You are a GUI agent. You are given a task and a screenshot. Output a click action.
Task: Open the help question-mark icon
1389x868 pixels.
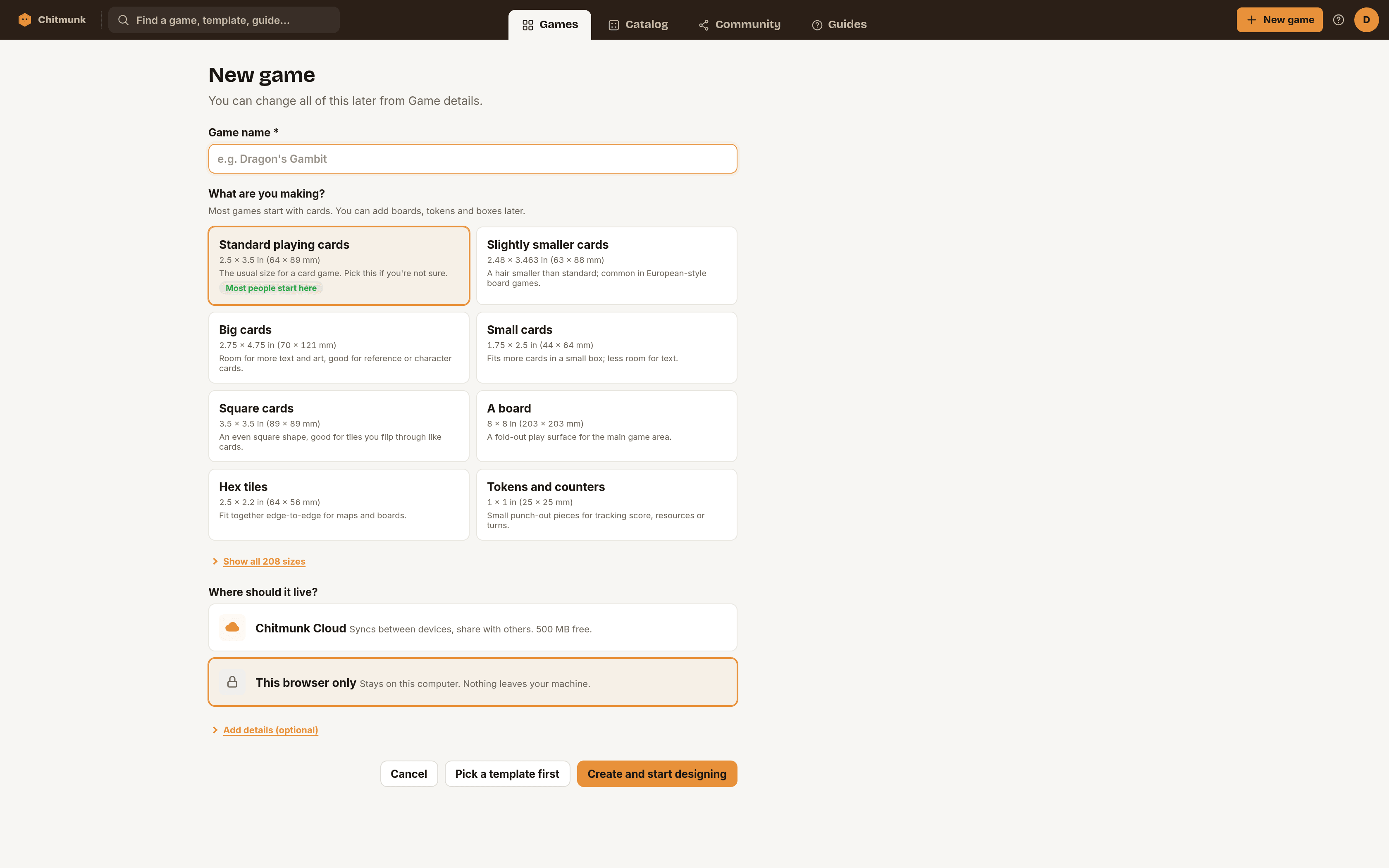(x=1339, y=20)
